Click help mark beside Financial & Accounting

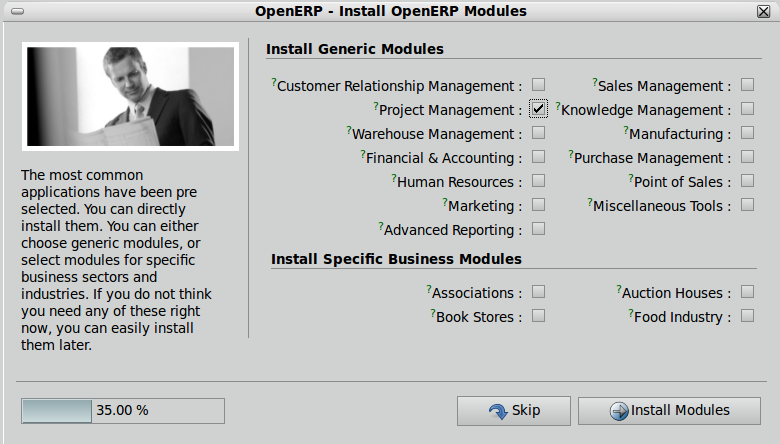click(363, 155)
